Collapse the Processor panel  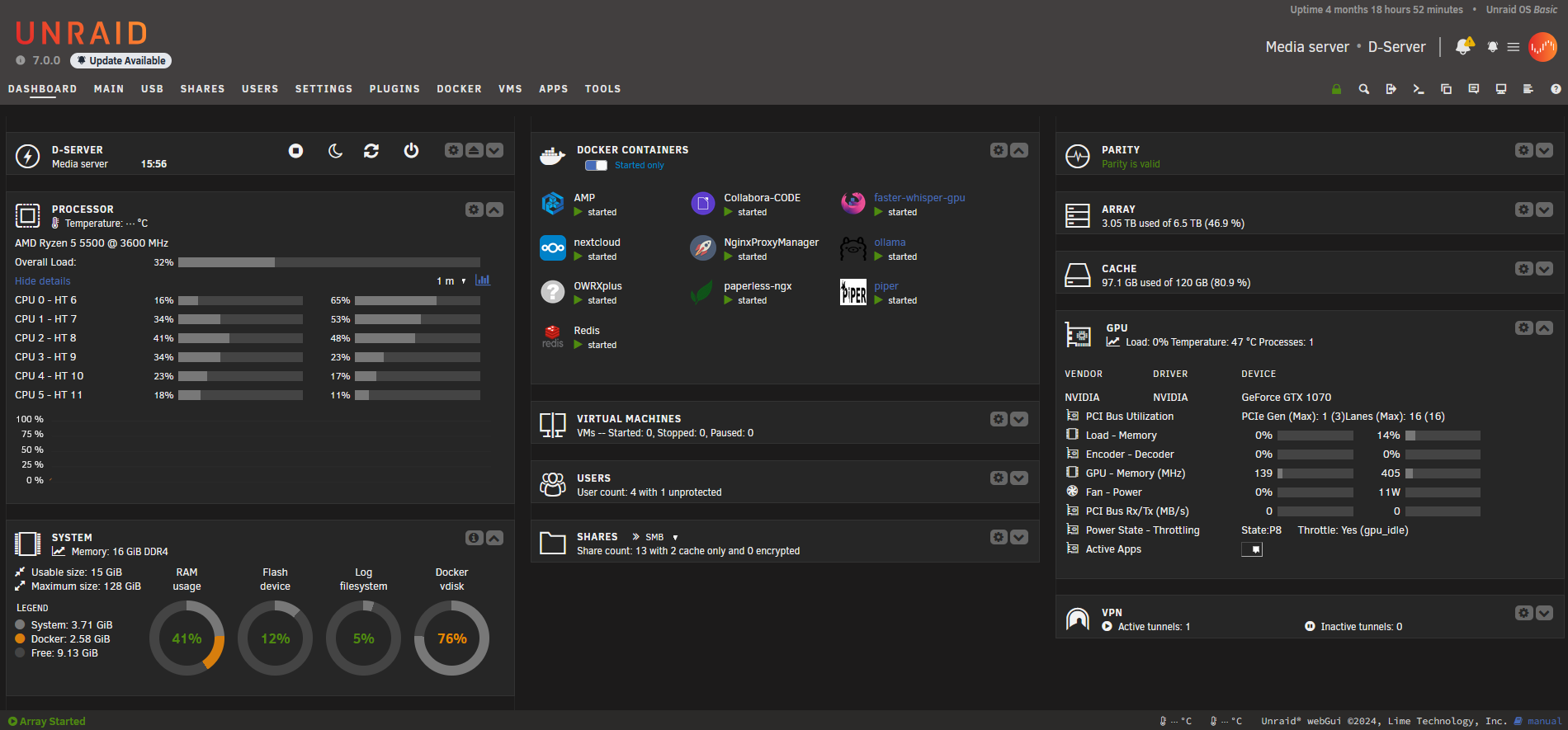(494, 210)
